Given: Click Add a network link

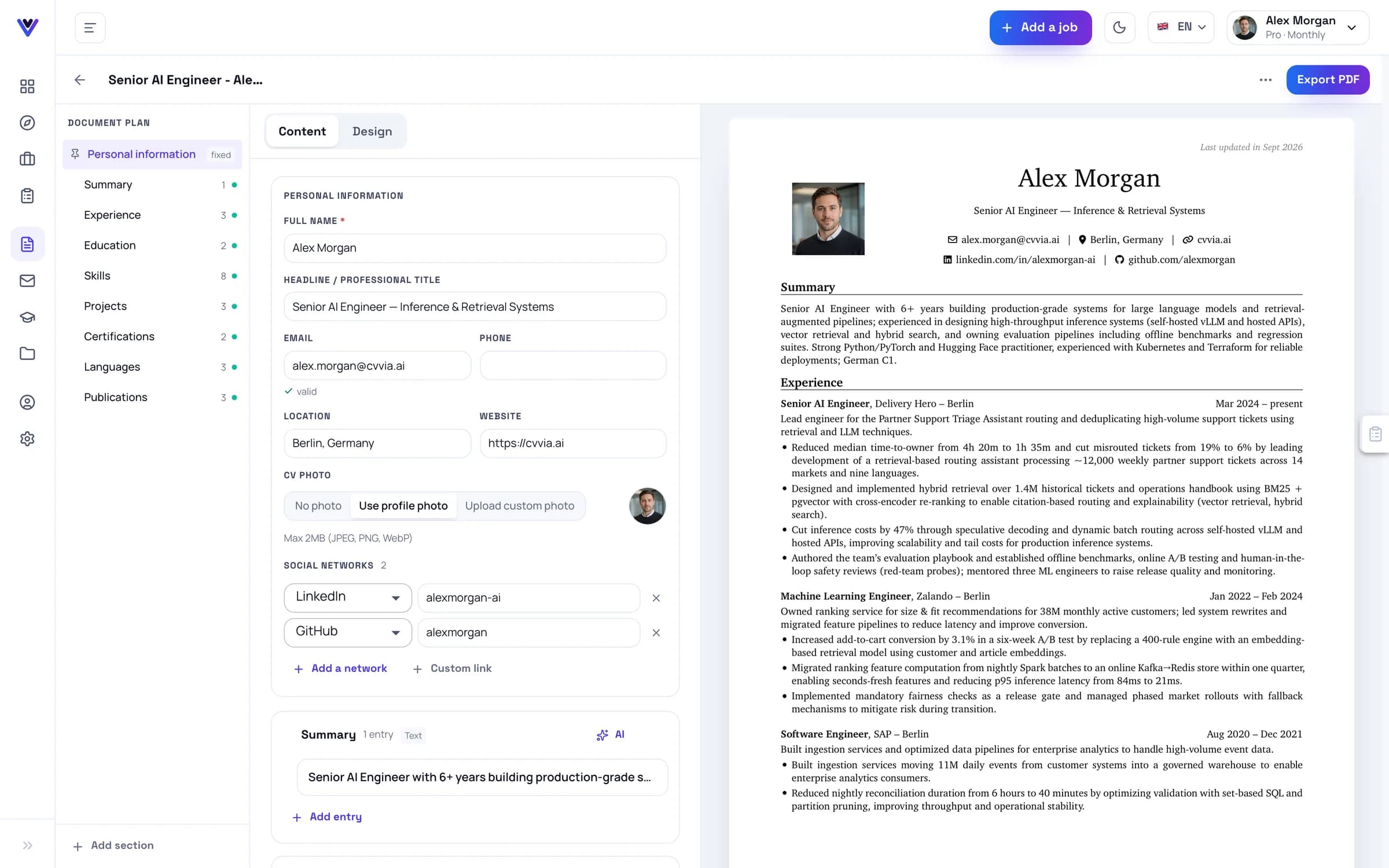Looking at the screenshot, I should pyautogui.click(x=340, y=668).
